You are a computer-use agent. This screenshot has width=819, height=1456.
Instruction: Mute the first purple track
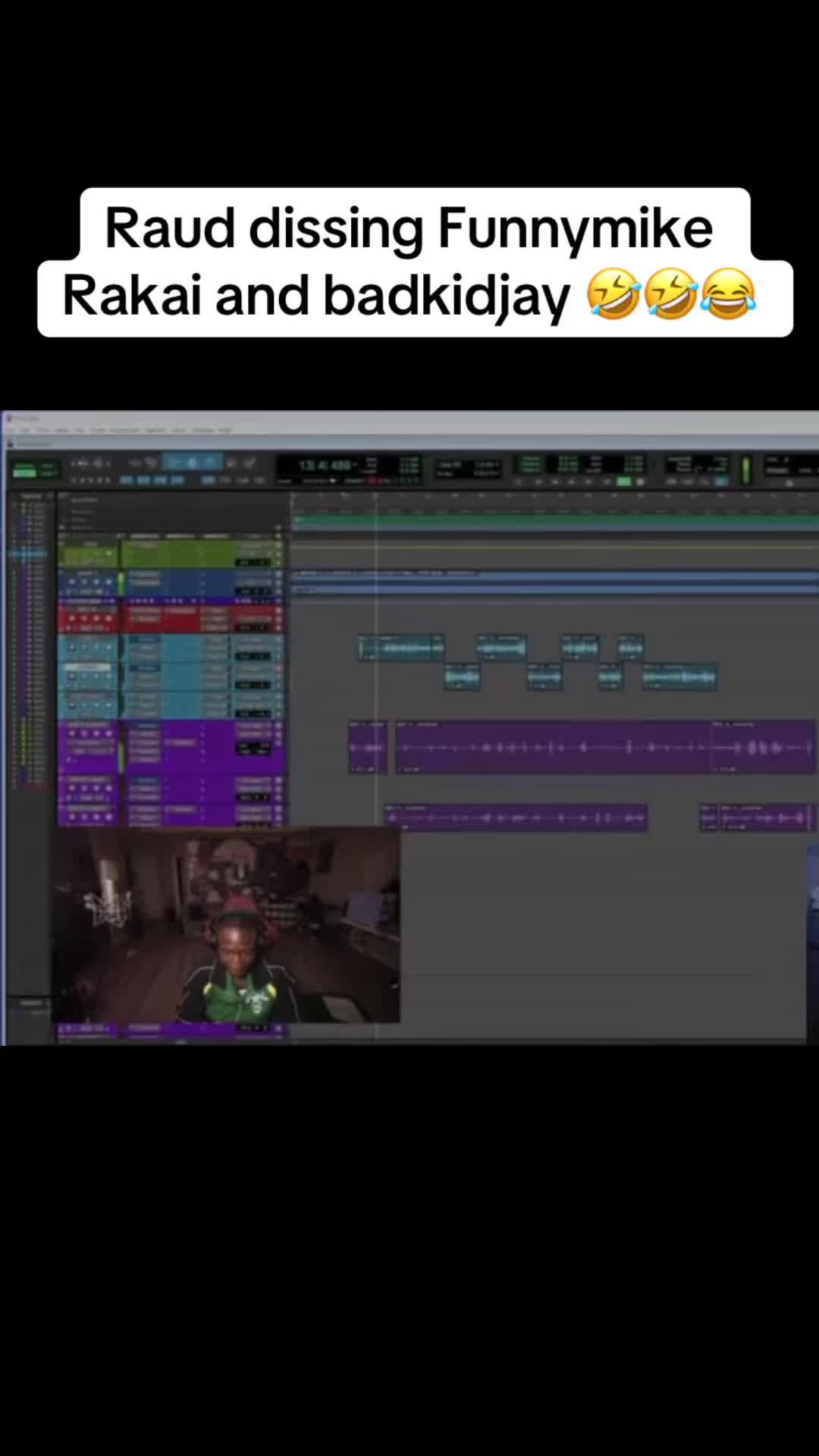[108, 733]
